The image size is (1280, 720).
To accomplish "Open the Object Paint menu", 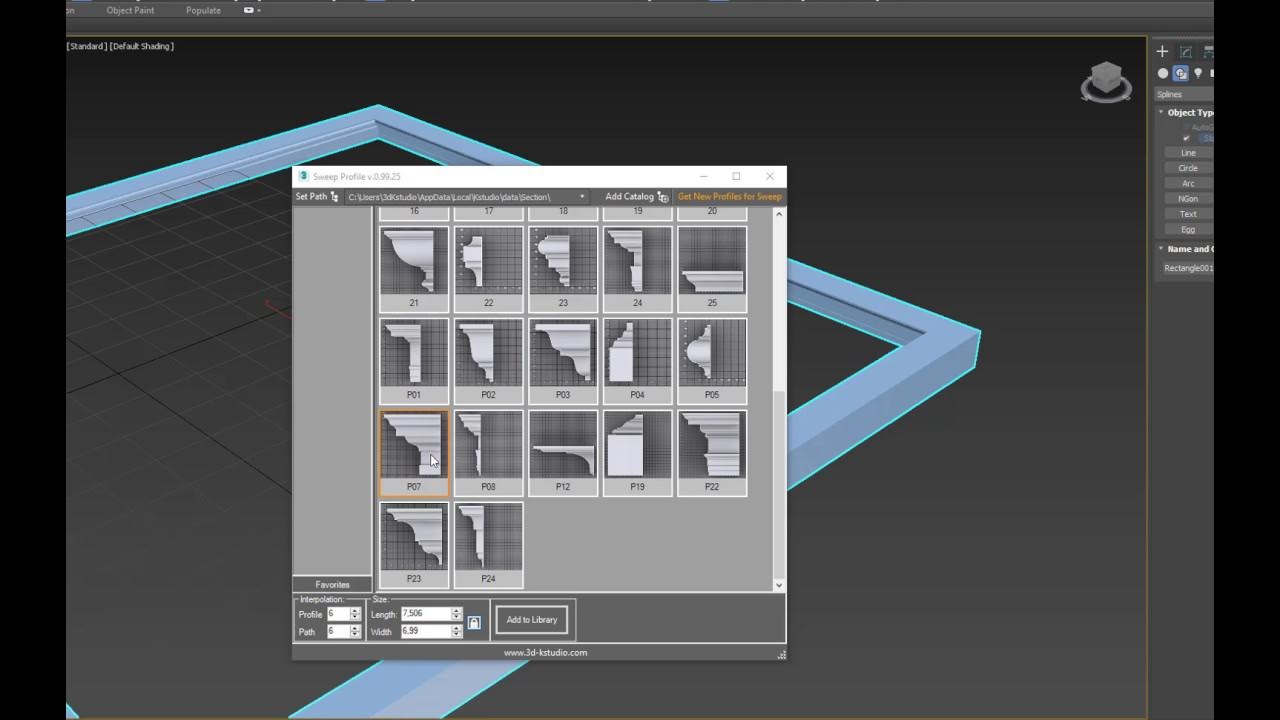I will (130, 10).
